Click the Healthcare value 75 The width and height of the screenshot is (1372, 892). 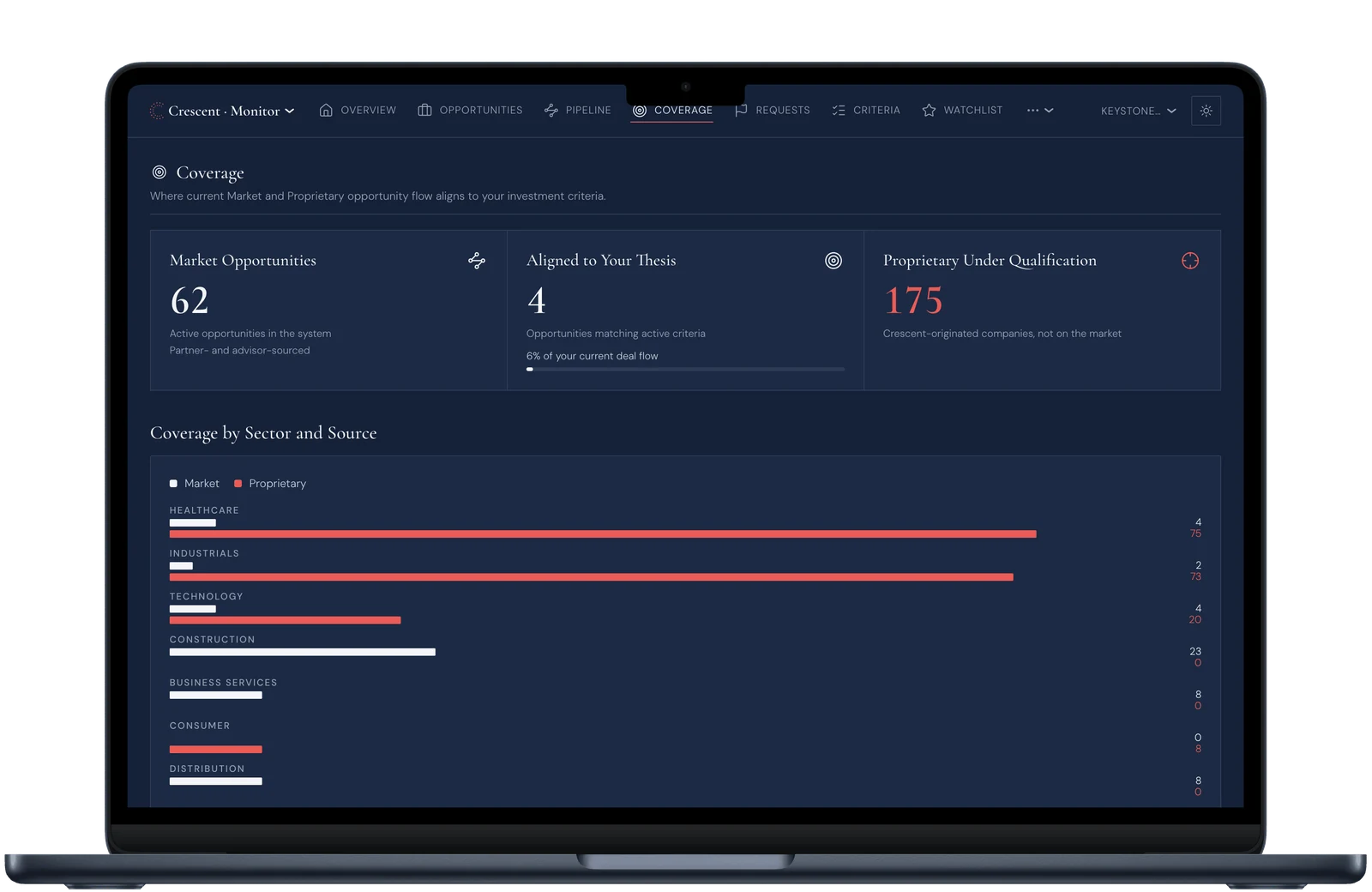point(1195,533)
